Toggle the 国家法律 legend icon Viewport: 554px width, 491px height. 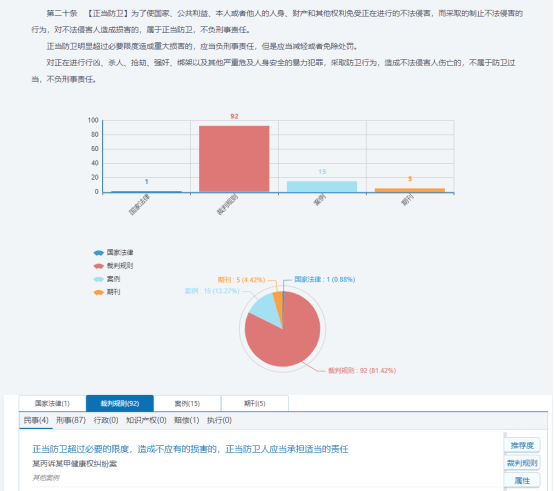coord(99,253)
